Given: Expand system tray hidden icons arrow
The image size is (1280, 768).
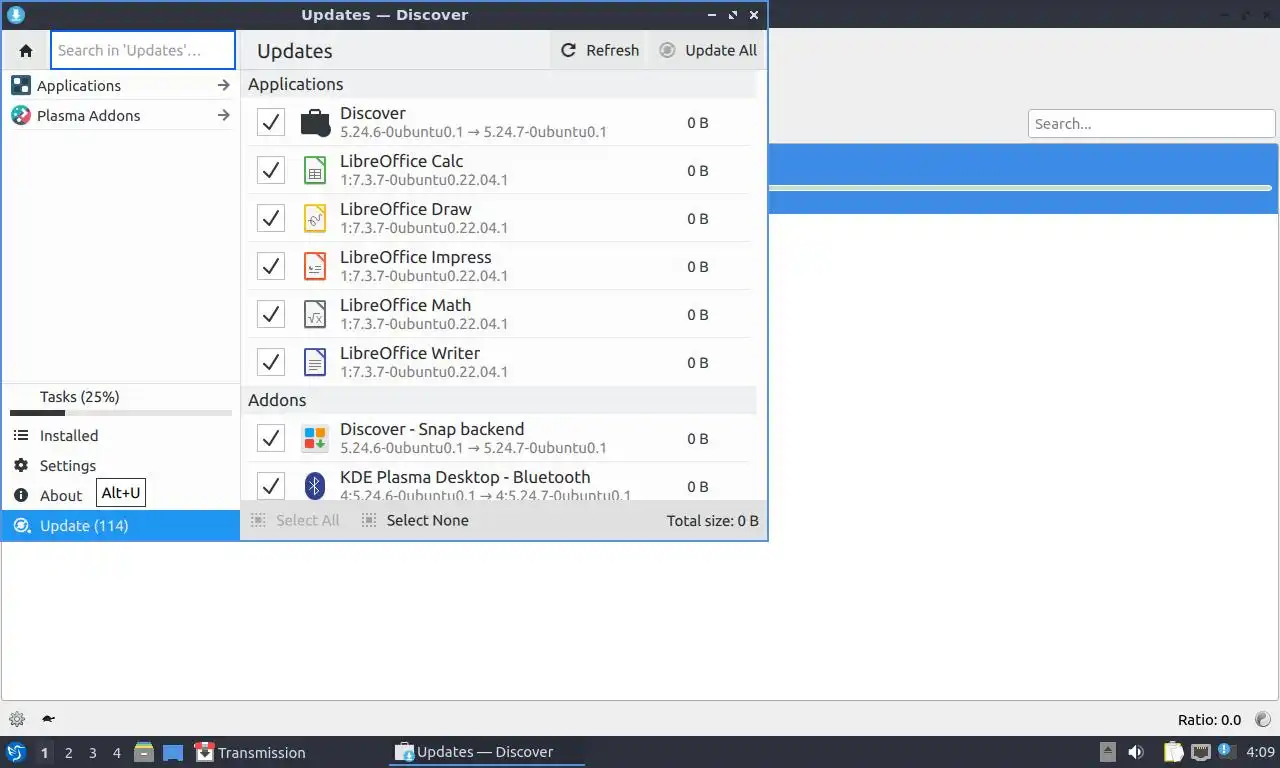Looking at the screenshot, I should point(1107,752).
